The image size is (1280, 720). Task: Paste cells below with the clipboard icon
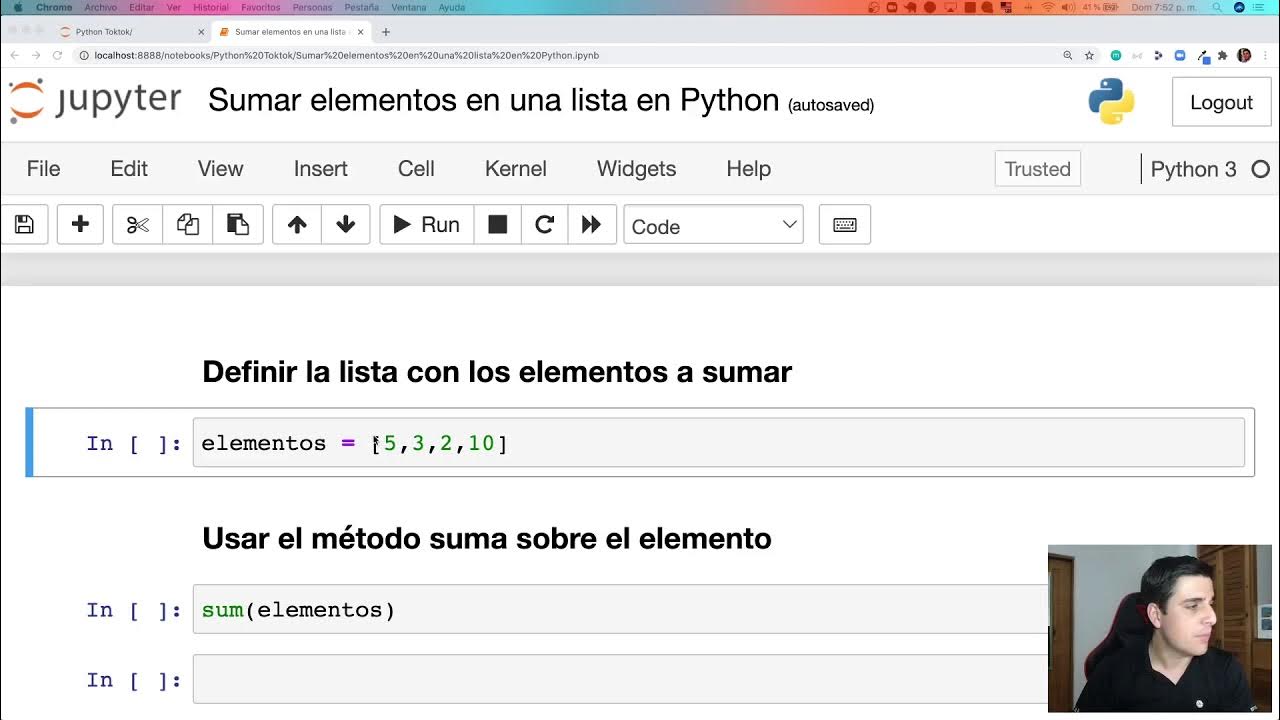(x=238, y=225)
